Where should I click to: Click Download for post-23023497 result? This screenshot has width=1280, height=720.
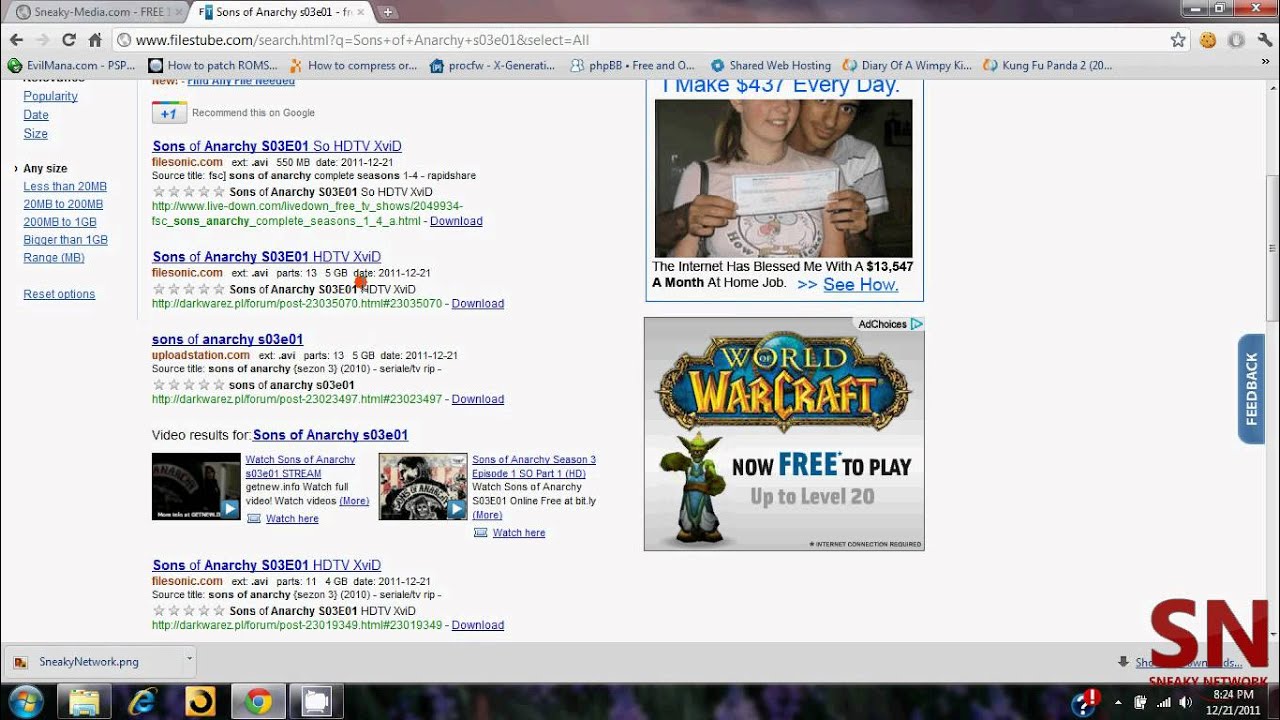pos(478,399)
